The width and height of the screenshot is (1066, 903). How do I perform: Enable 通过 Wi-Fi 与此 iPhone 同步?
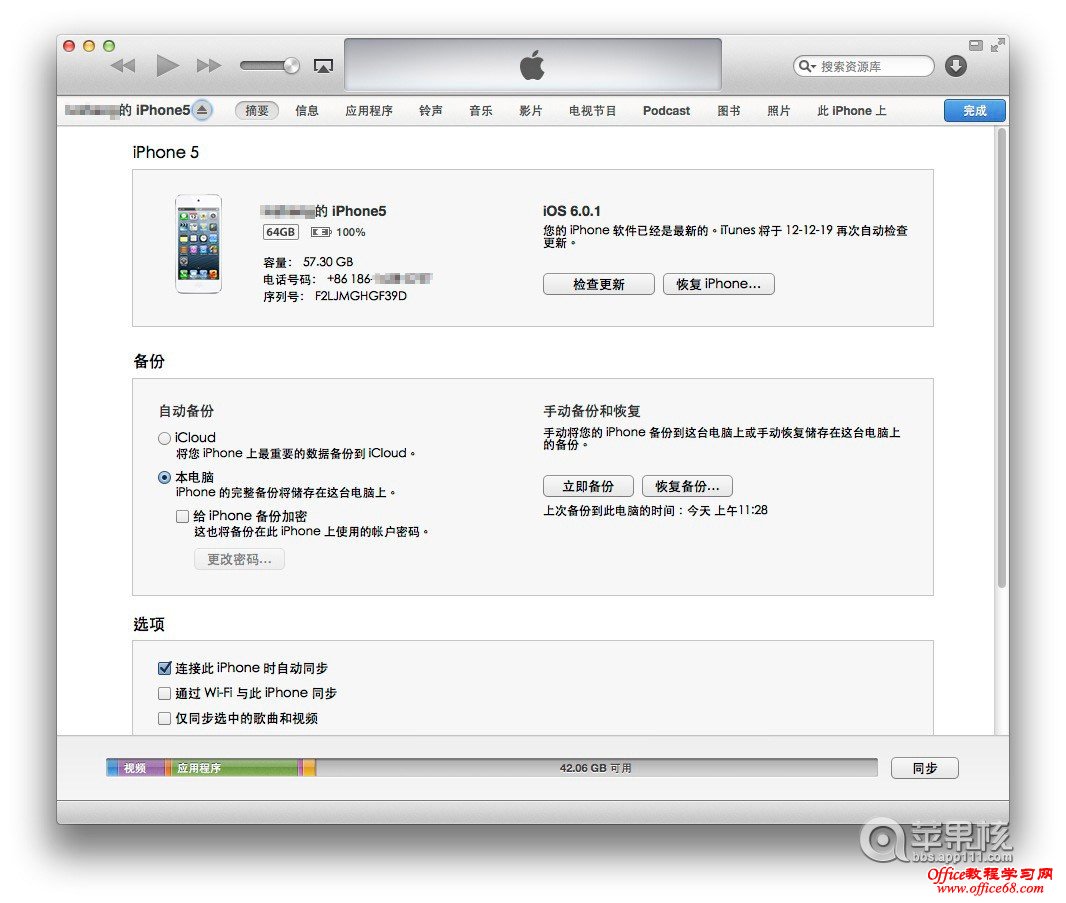(x=164, y=693)
